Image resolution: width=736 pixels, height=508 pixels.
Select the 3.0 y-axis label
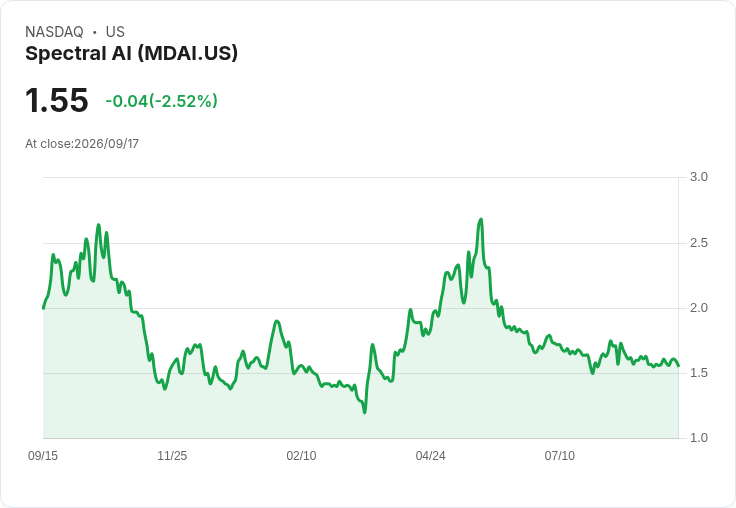698,177
